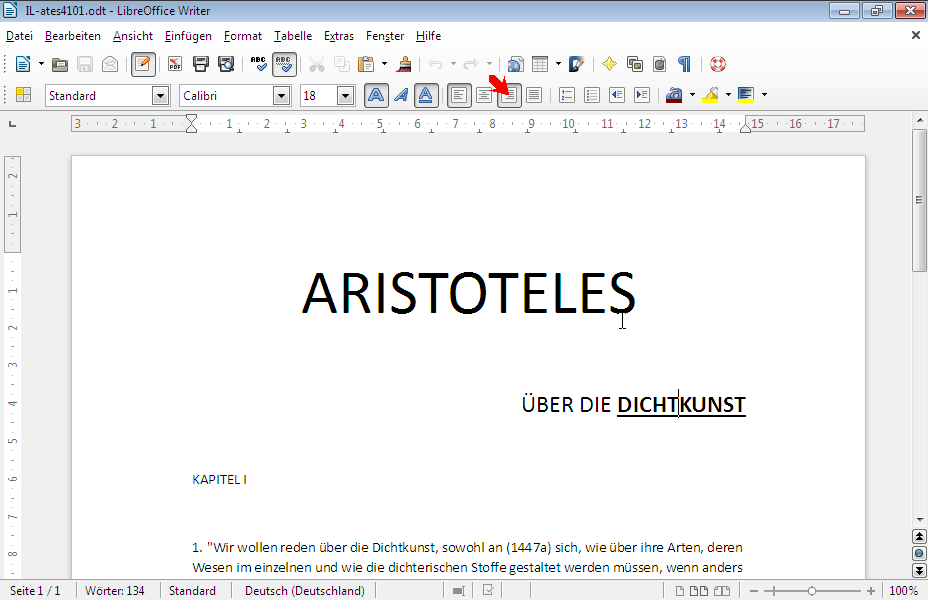928x600 pixels.
Task: Toggle Edit File mode button
Action: click(143, 64)
